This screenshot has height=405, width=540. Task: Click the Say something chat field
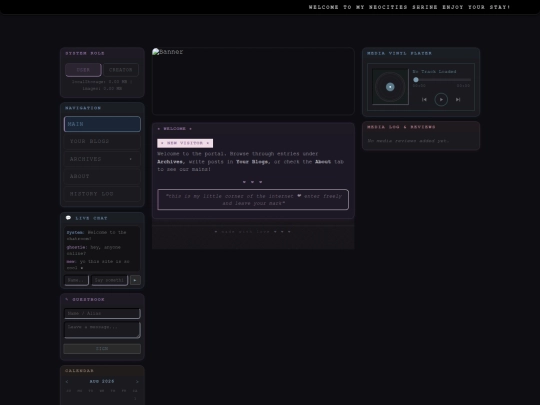pos(110,280)
